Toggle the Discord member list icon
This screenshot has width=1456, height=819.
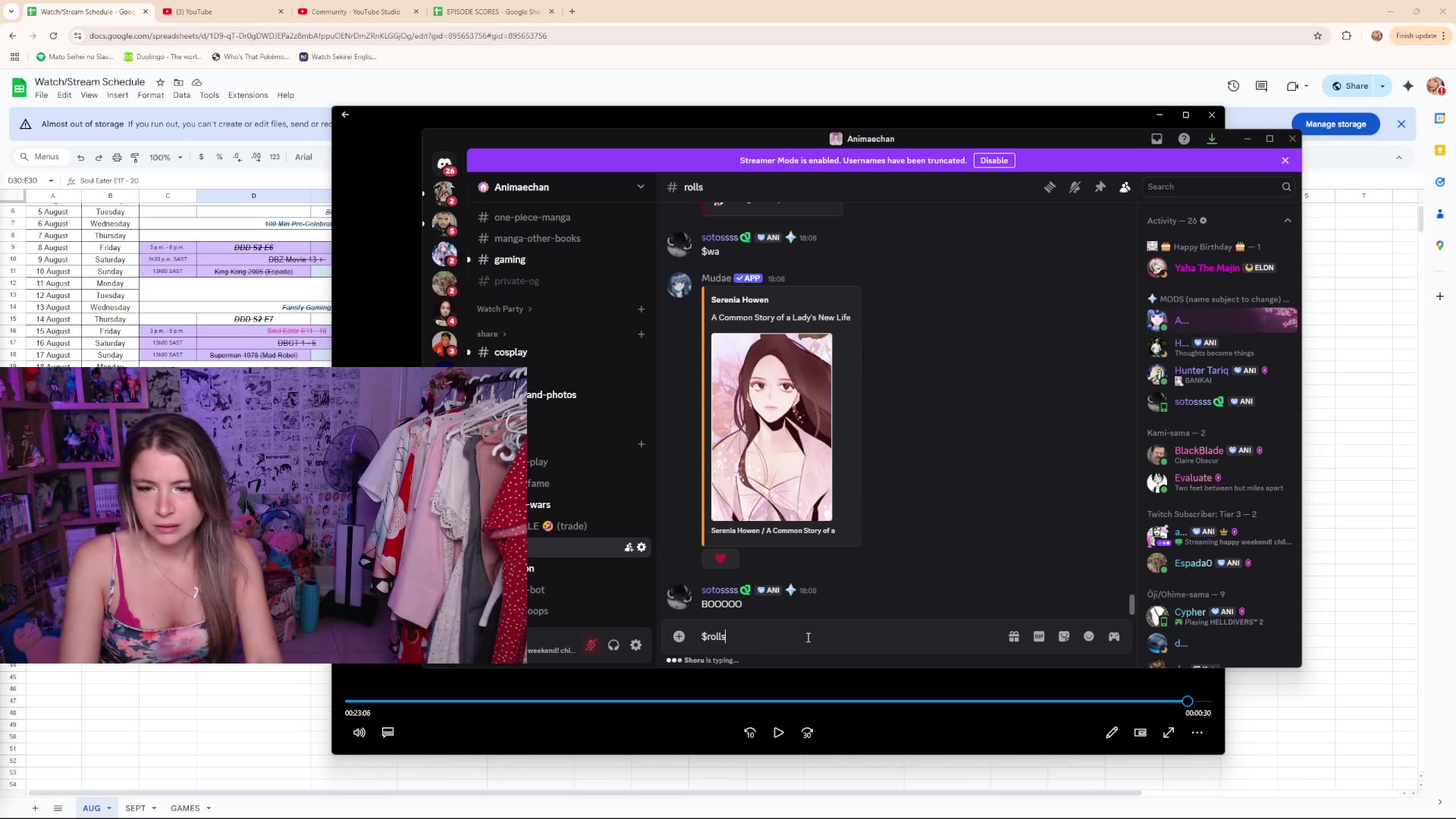pos(1125,187)
